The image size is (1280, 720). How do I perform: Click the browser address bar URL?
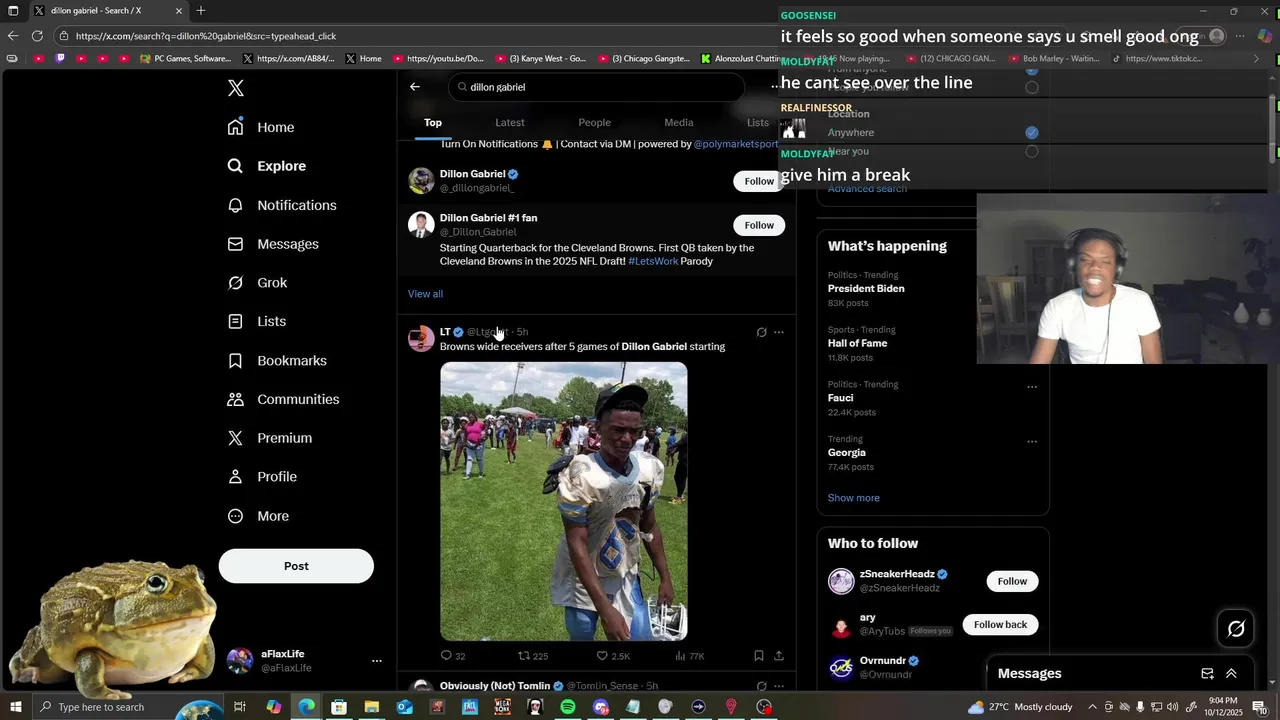206,36
